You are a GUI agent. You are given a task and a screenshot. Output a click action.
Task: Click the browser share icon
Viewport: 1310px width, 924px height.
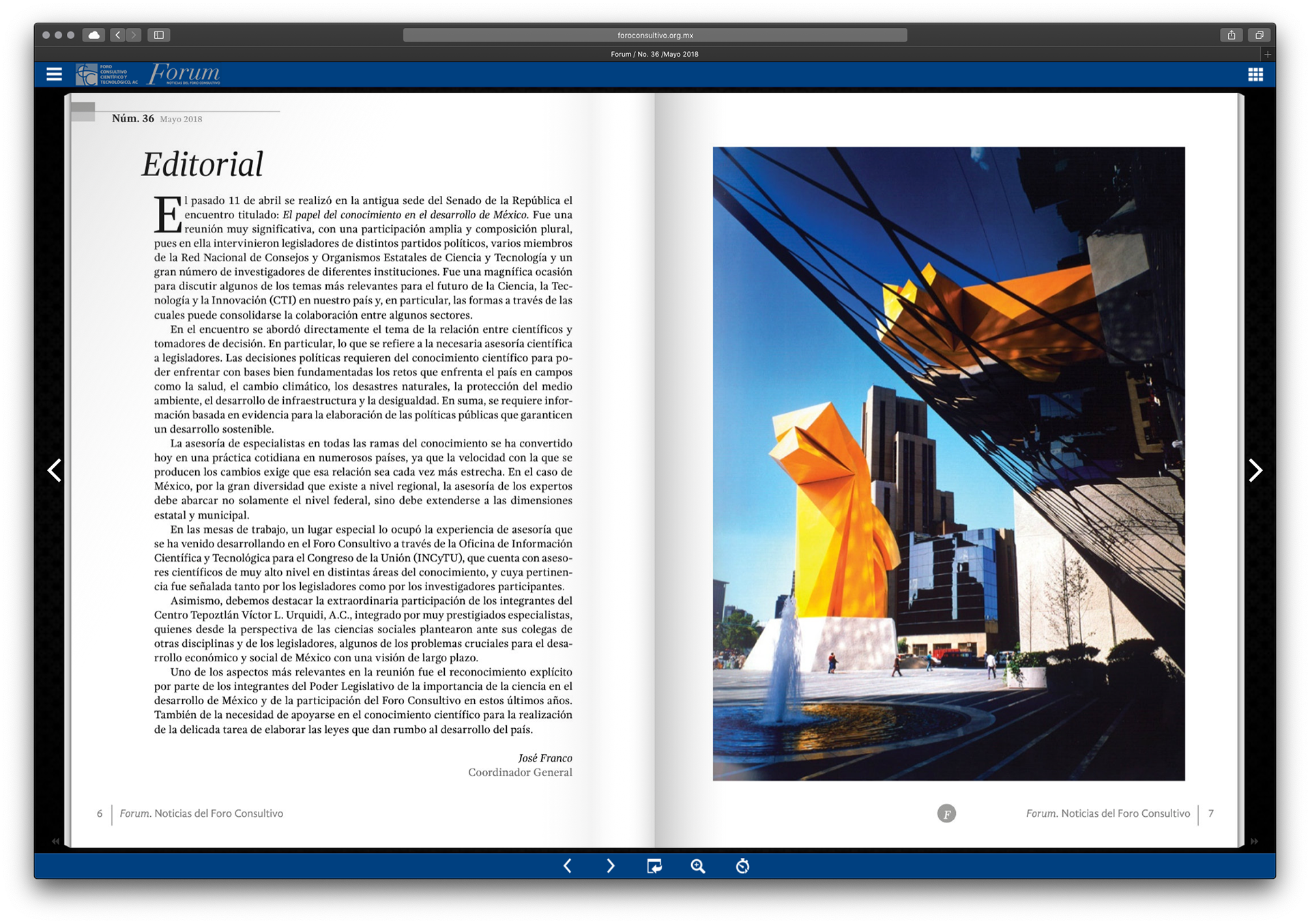[1232, 35]
